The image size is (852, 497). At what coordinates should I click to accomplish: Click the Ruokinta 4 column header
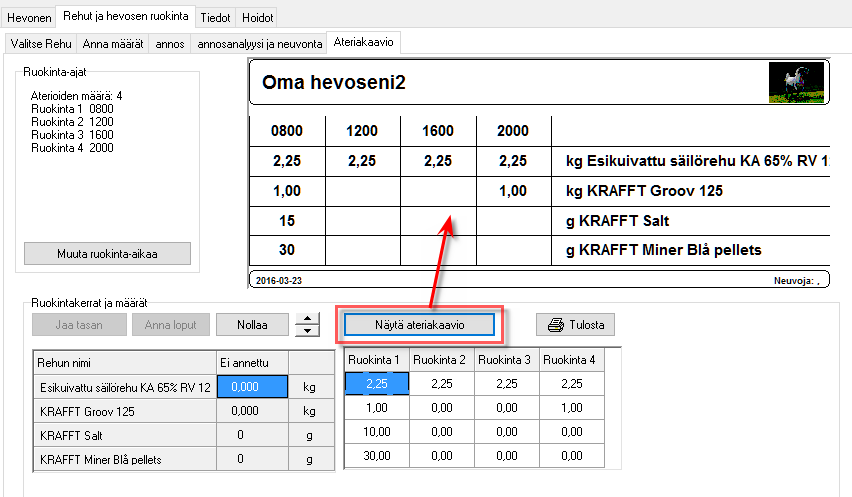point(572,359)
